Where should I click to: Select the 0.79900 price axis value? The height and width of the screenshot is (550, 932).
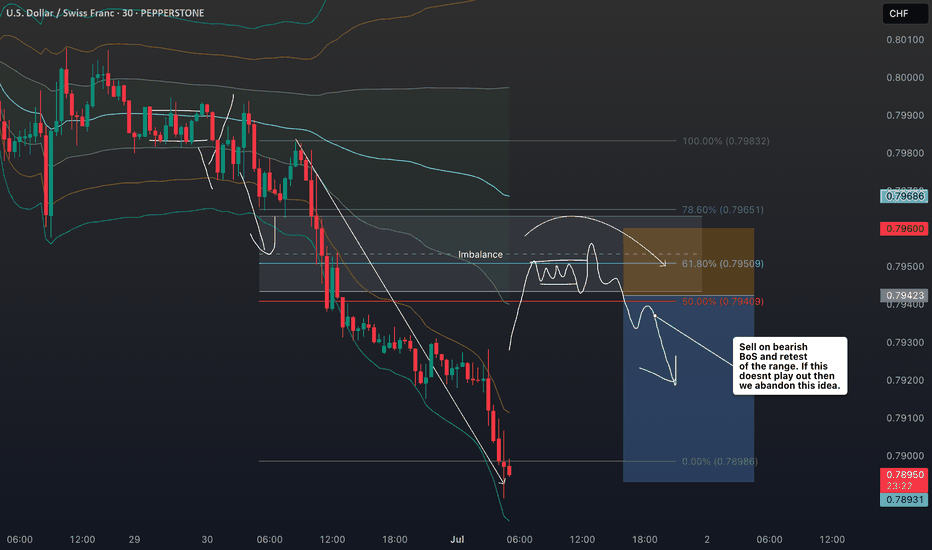tap(905, 115)
